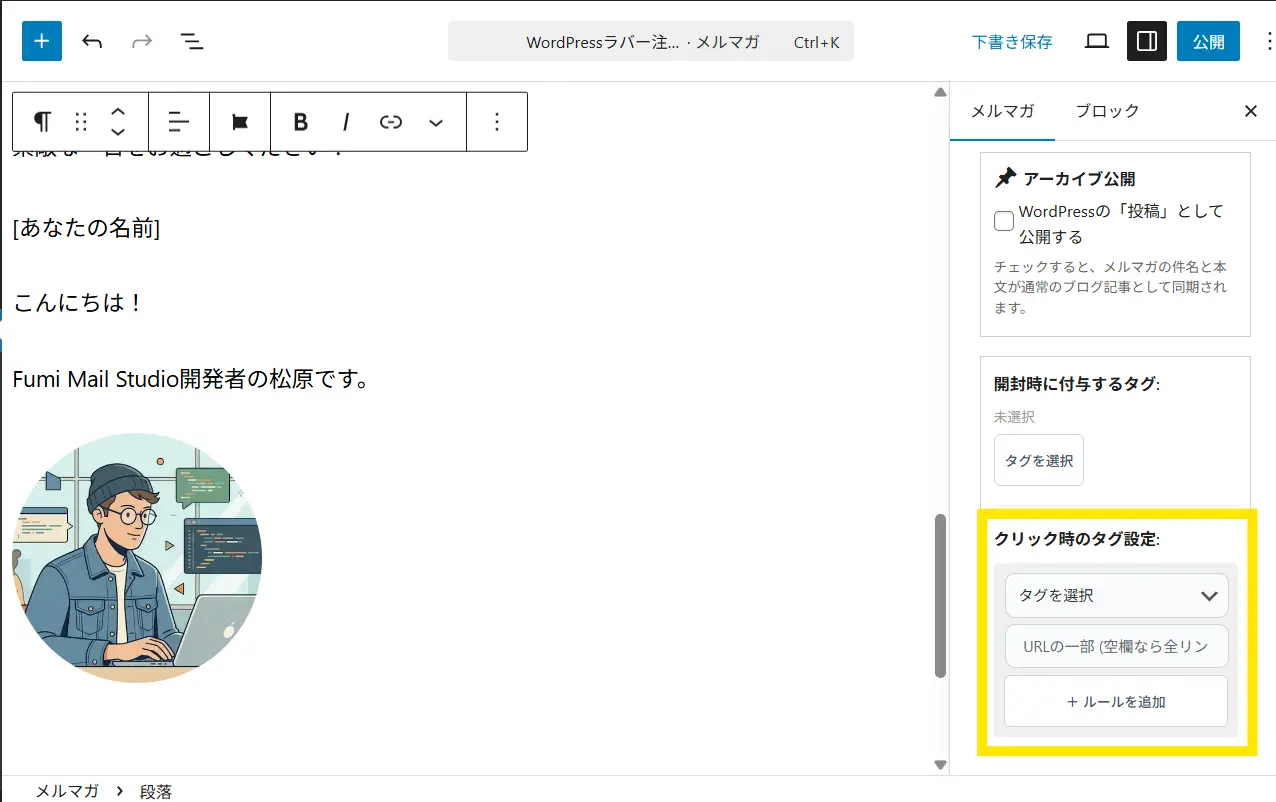Expand more rich text formatting options
1276x802 pixels.
(436, 122)
